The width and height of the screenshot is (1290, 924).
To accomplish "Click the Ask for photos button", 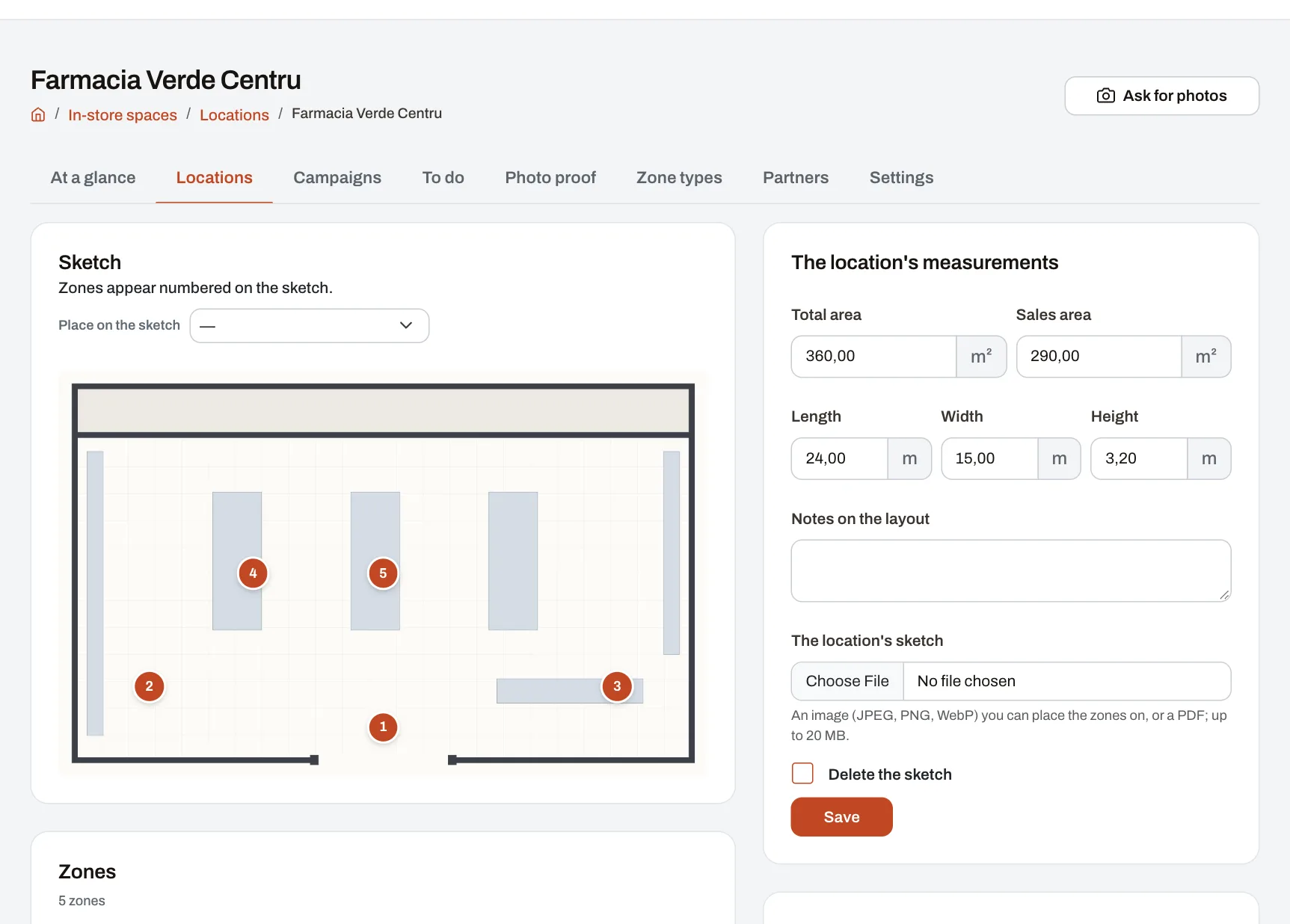I will tap(1161, 96).
